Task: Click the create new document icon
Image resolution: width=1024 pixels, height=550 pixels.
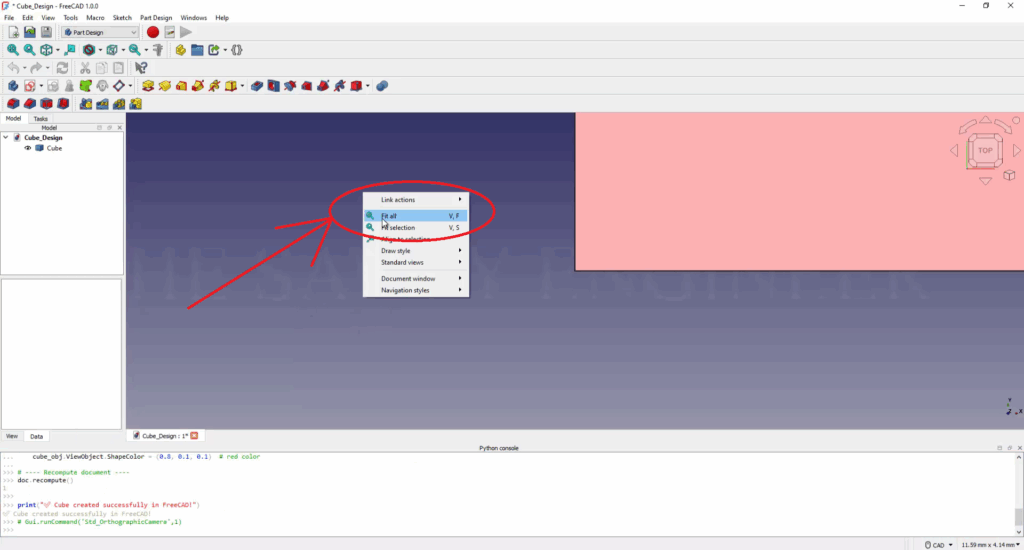Action: [x=13, y=32]
